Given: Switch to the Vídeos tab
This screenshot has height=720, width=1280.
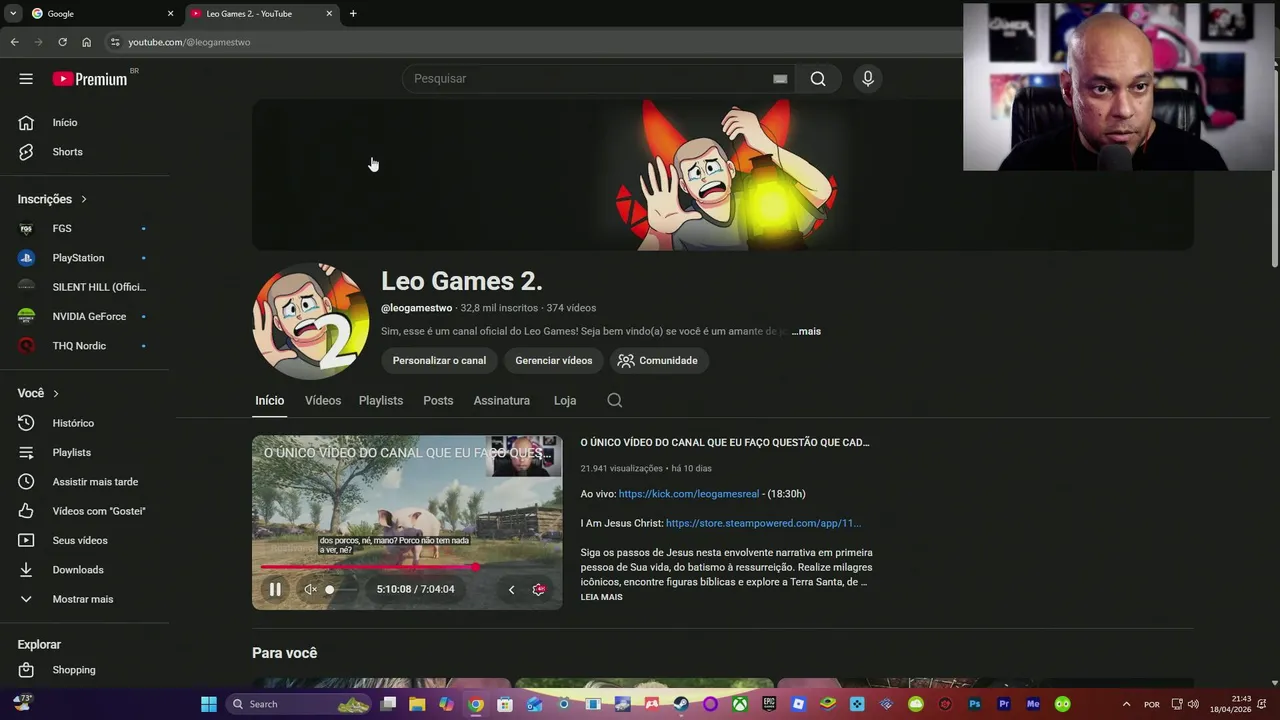Looking at the screenshot, I should pos(322,400).
